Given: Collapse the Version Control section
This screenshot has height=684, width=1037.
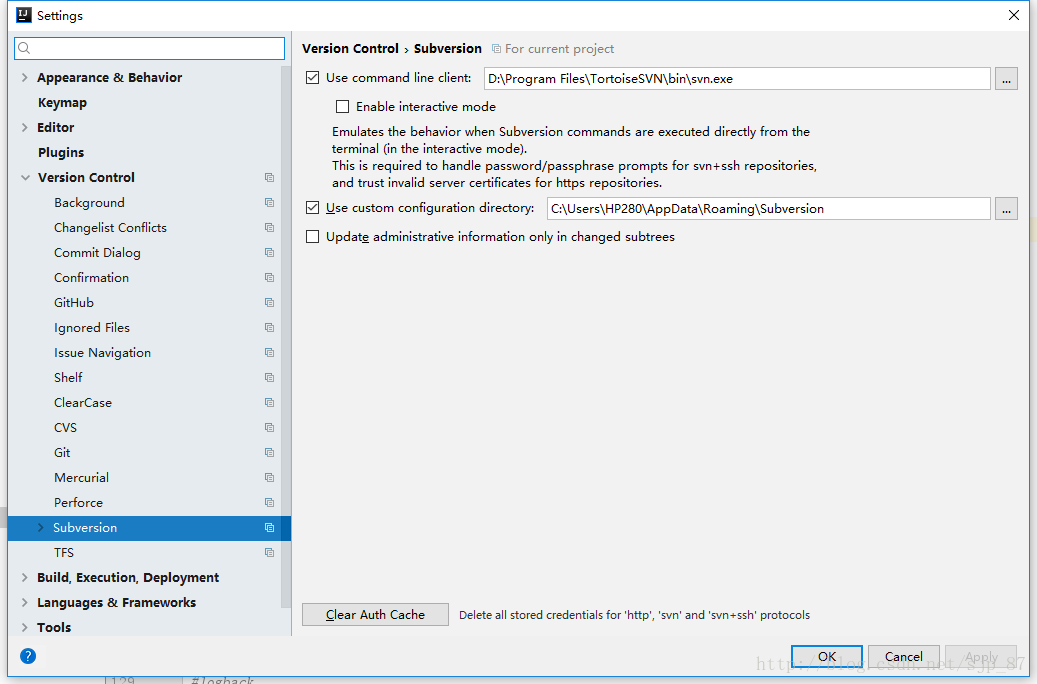Looking at the screenshot, I should [24, 177].
